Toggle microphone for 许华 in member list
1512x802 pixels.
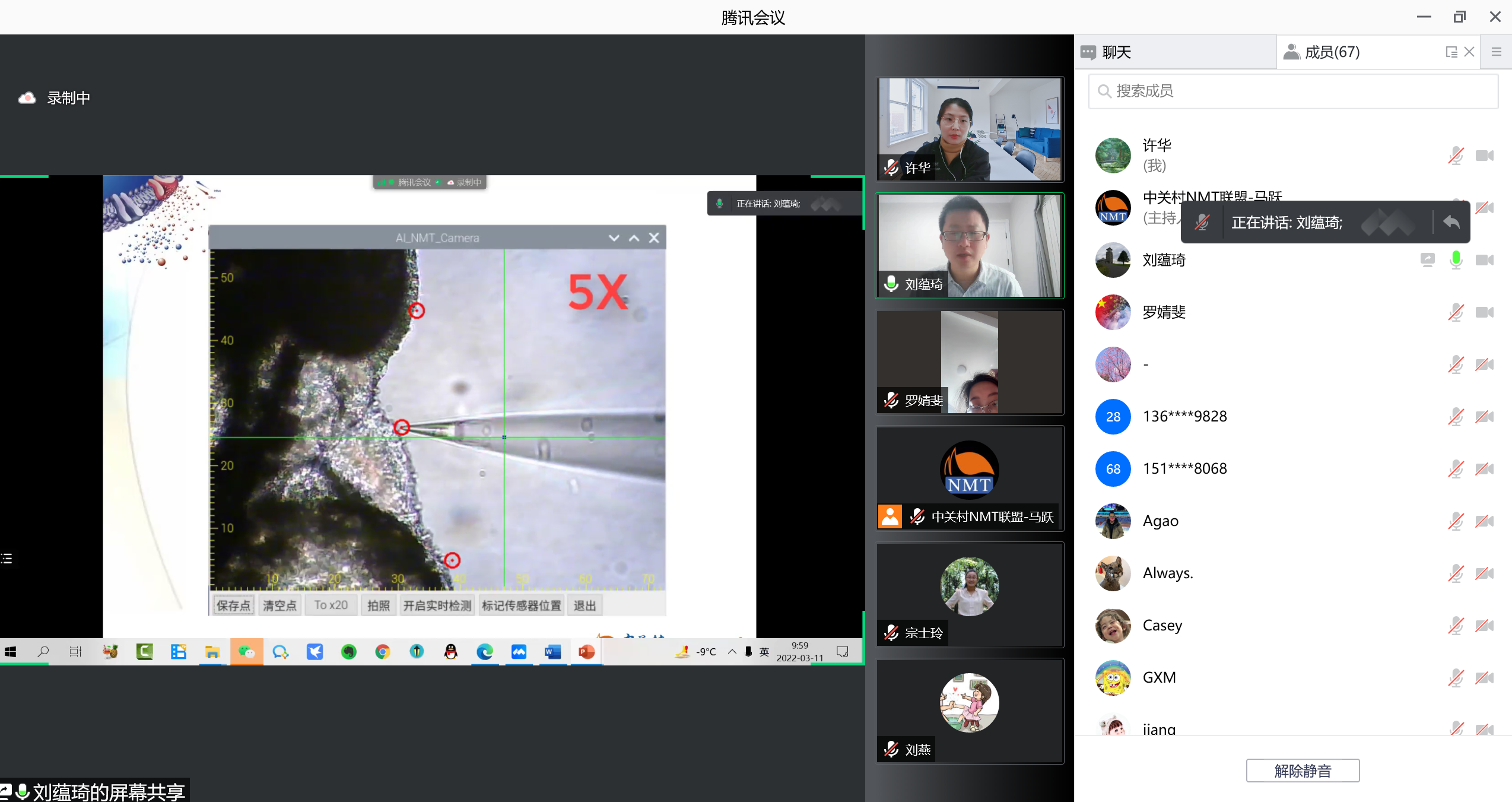pos(1456,156)
